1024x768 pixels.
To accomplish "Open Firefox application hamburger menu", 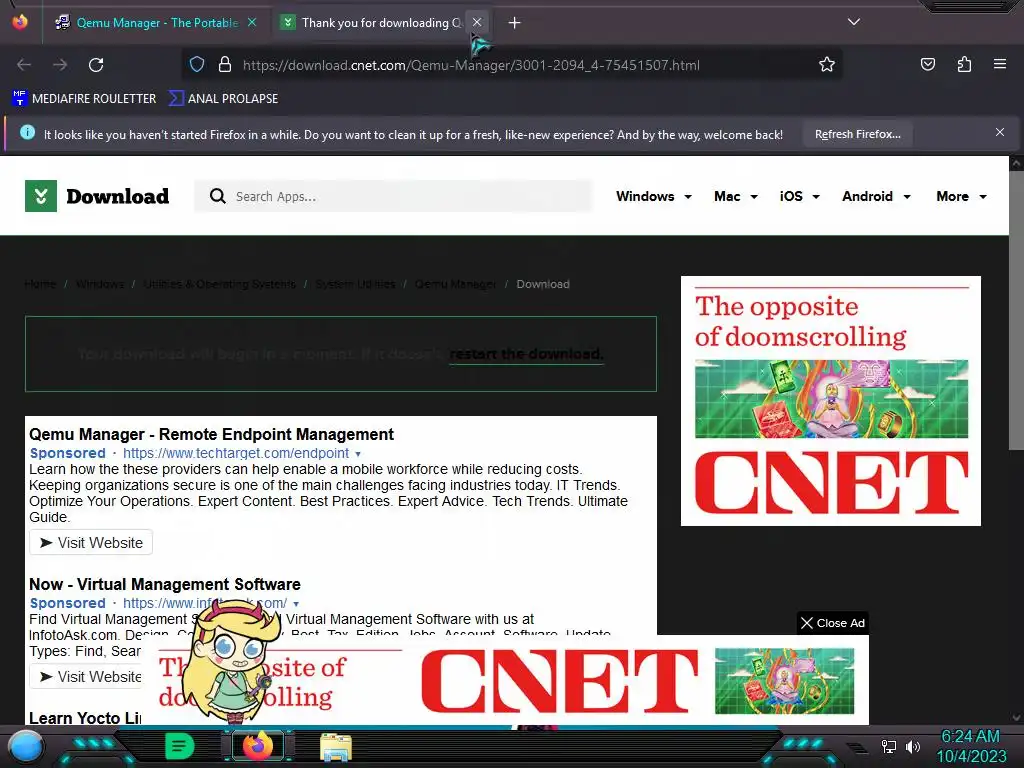I will coord(1000,64).
